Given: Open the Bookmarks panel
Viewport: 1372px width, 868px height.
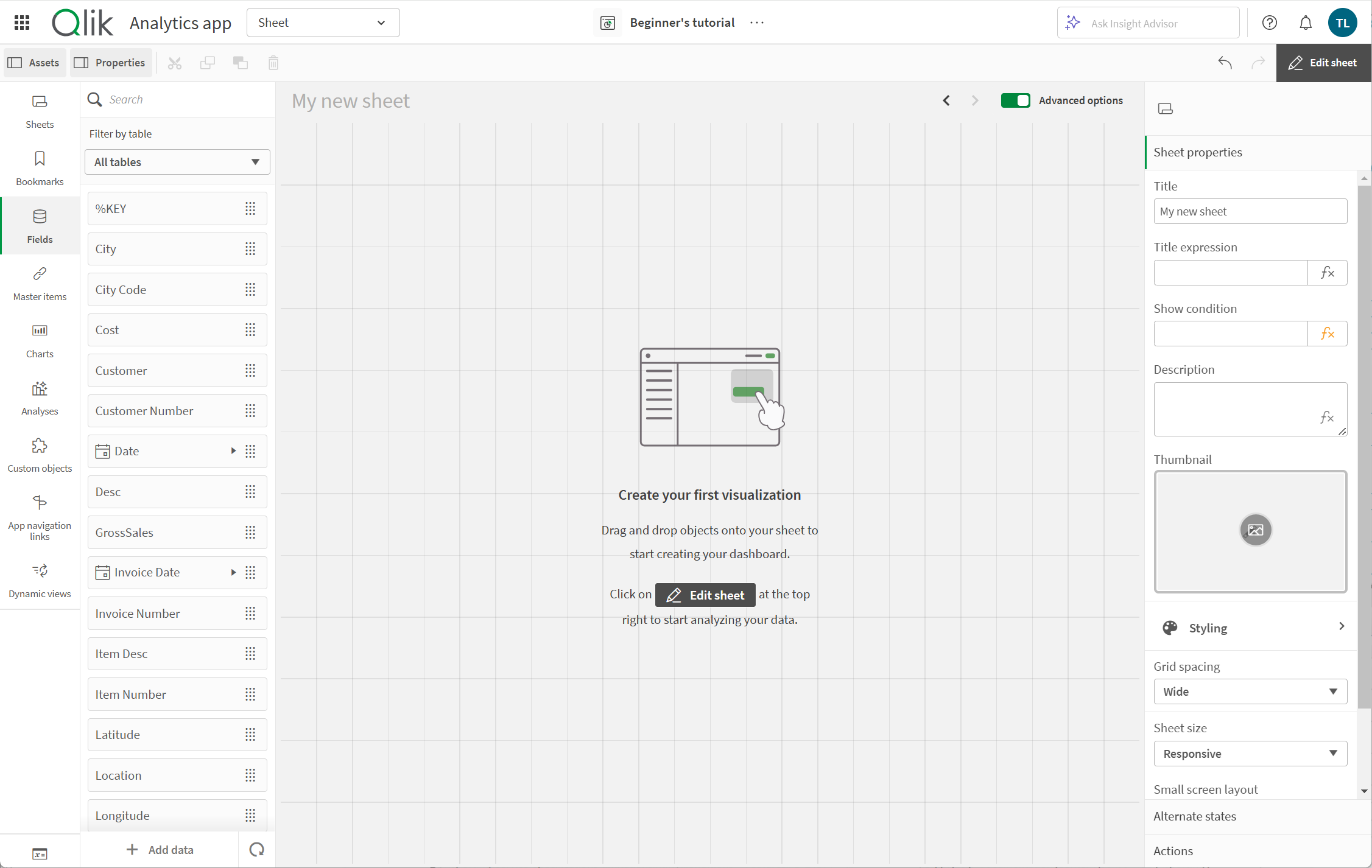Looking at the screenshot, I should pyautogui.click(x=39, y=167).
